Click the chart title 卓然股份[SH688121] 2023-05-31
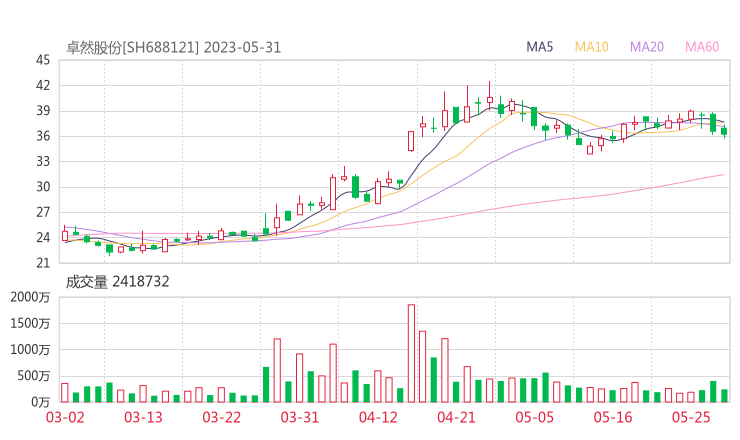Viewport: 740px width, 440px height. pyautogui.click(x=174, y=48)
